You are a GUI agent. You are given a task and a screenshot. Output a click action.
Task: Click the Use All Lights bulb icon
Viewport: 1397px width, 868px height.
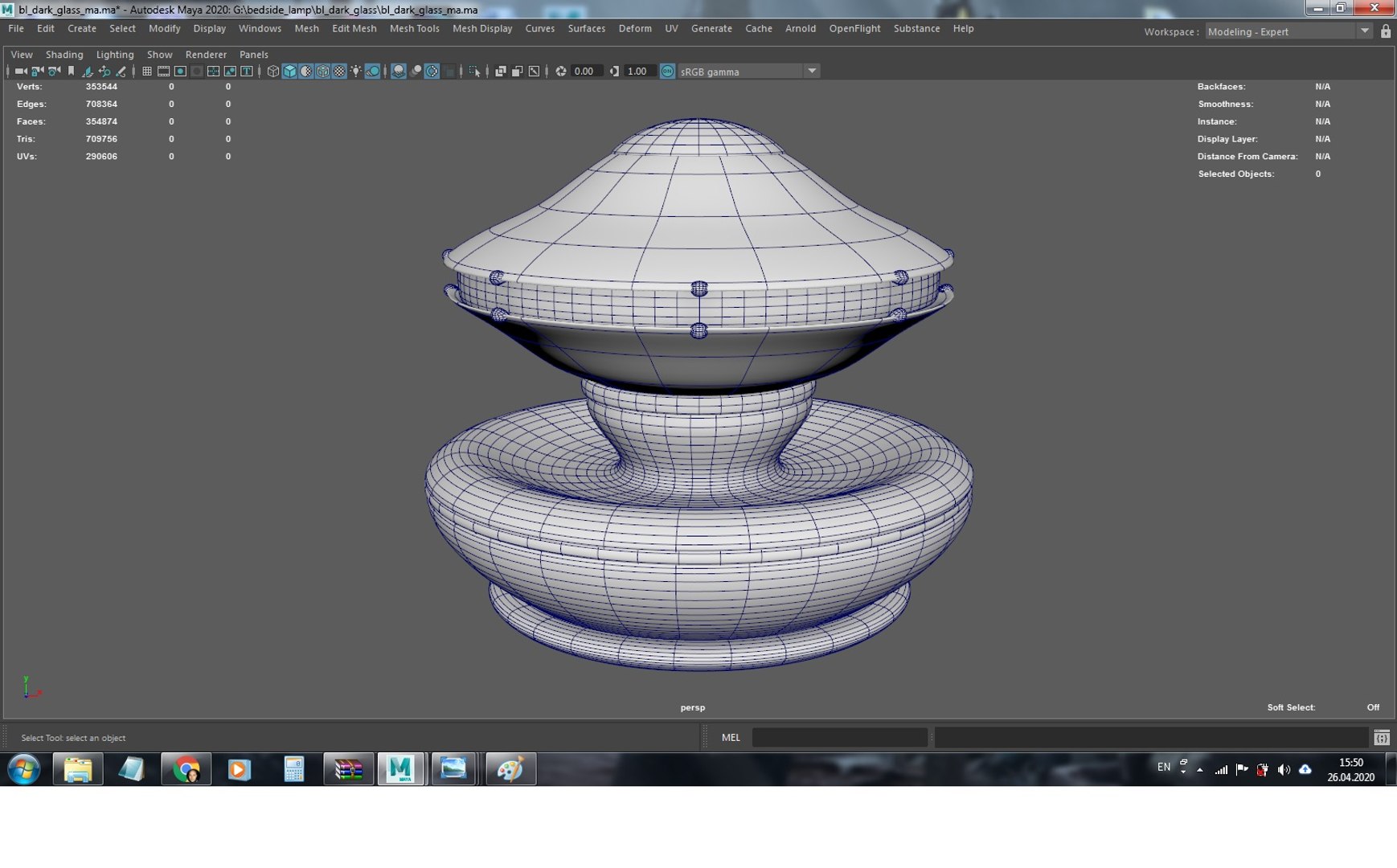pyautogui.click(x=356, y=72)
